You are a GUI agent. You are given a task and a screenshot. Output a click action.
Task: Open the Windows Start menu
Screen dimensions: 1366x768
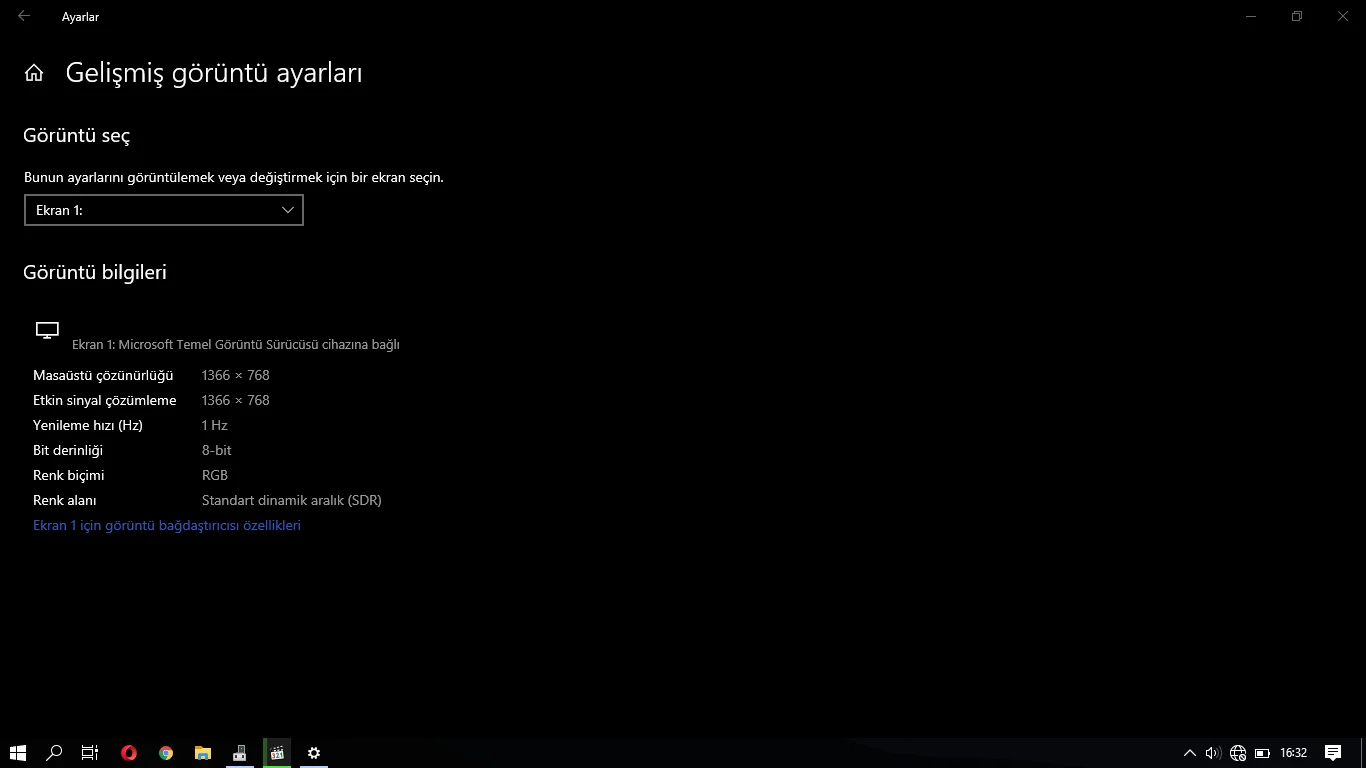[17, 753]
